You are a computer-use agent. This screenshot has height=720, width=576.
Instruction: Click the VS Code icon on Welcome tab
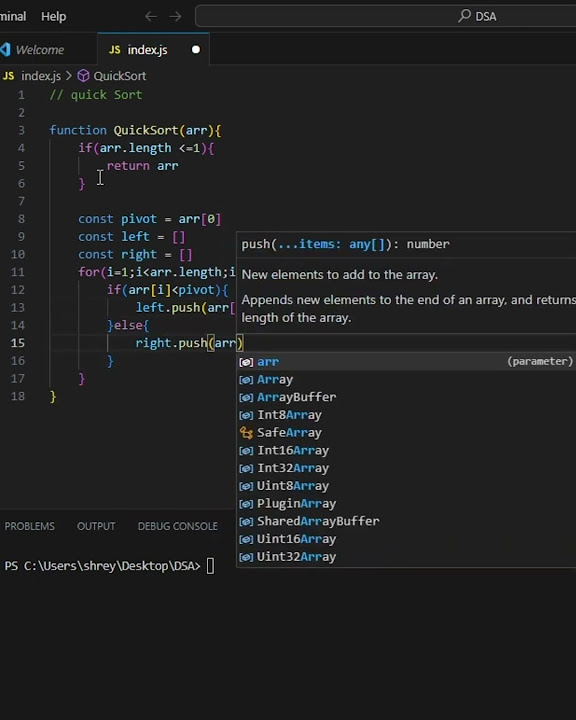[6, 50]
